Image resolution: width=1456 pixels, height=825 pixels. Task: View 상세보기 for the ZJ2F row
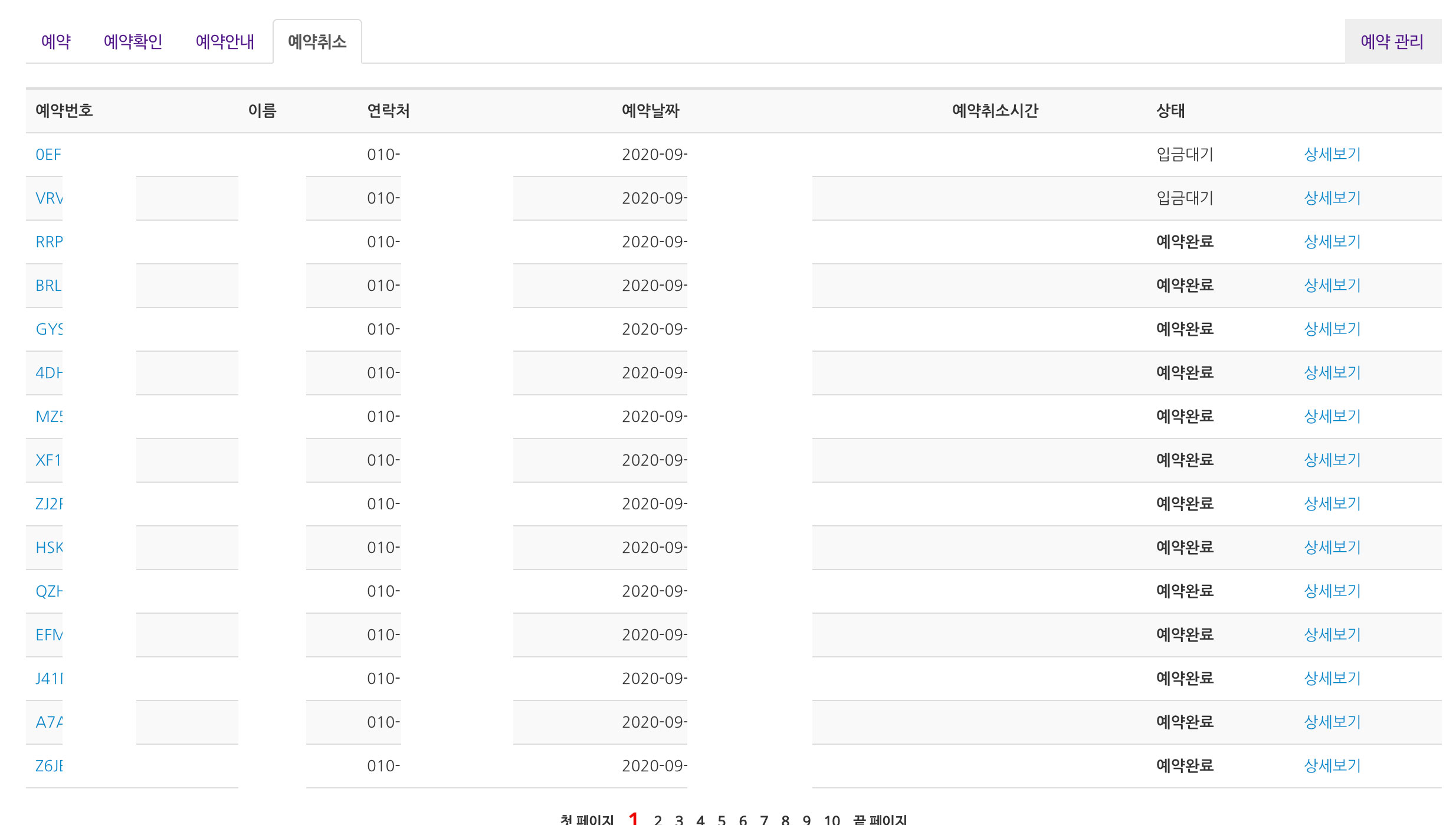click(x=1332, y=504)
